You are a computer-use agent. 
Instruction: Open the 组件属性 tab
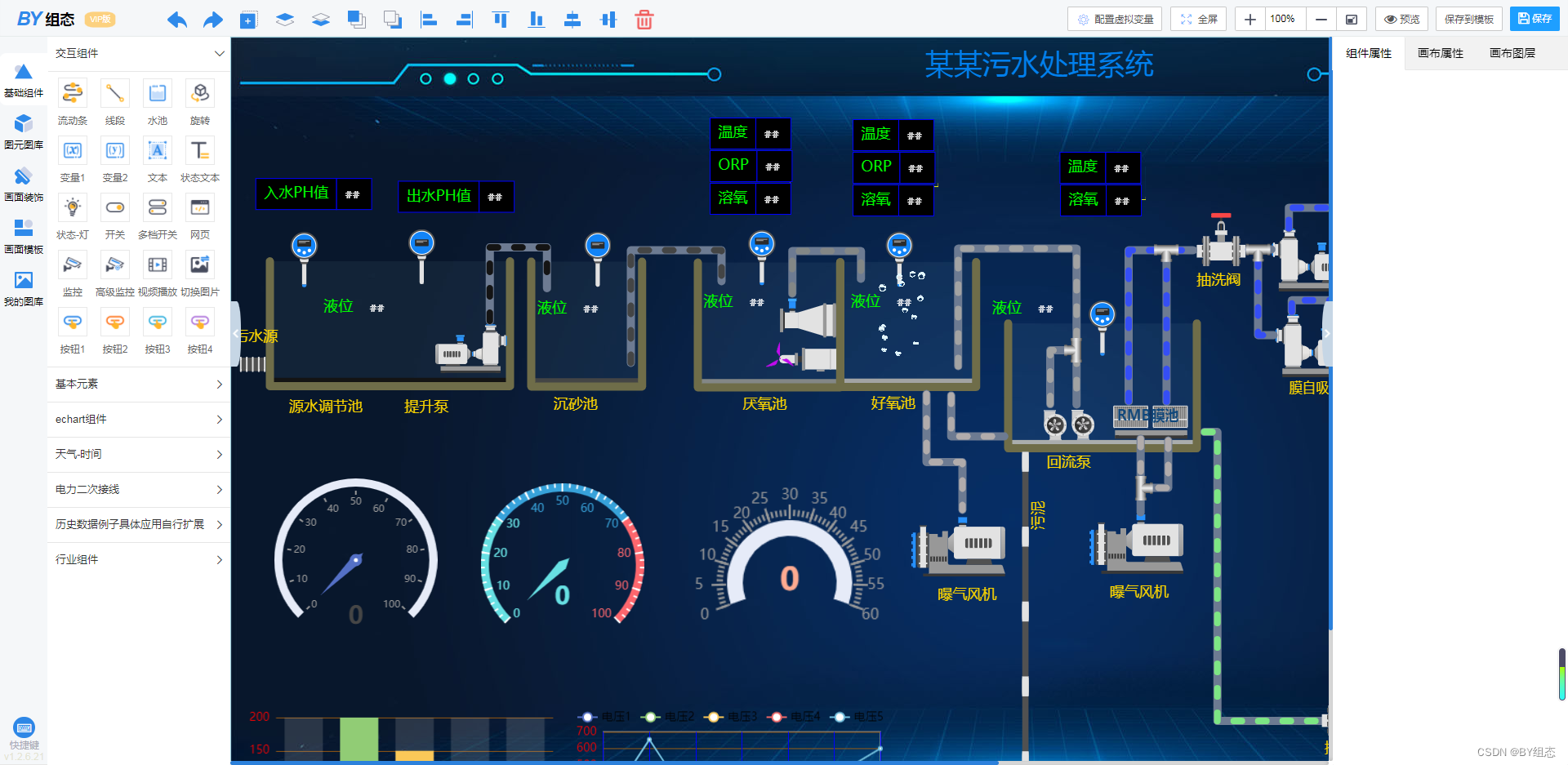1369,53
